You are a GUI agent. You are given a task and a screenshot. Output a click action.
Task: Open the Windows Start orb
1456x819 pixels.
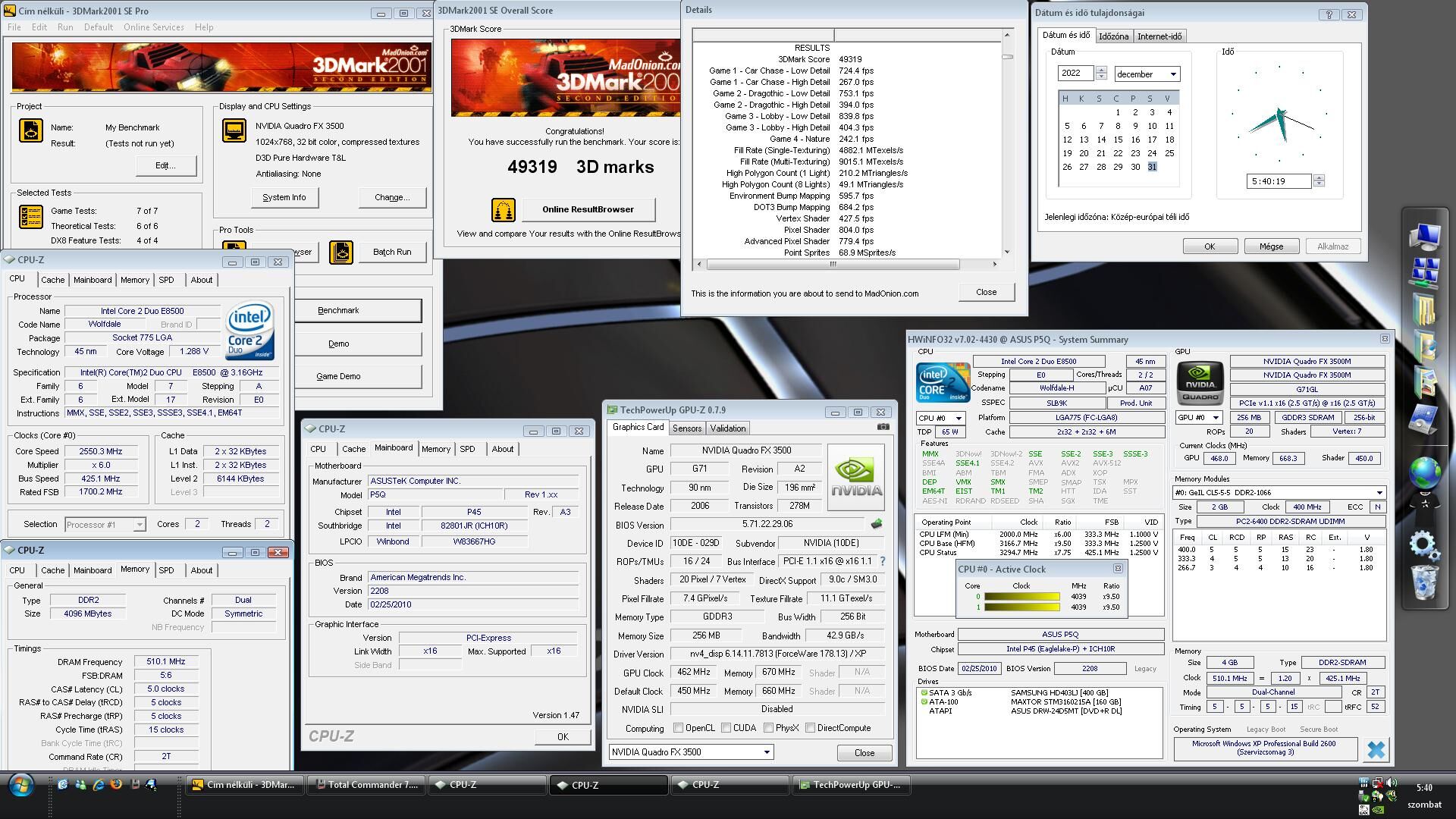click(20, 785)
